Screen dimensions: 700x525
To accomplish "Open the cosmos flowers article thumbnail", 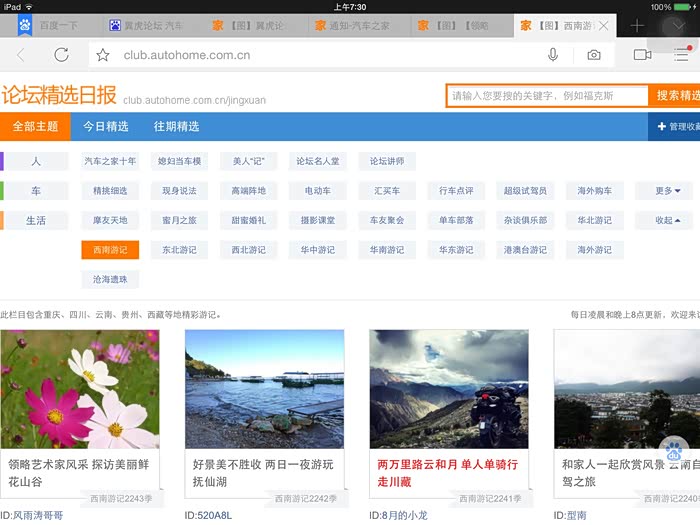I will (80, 388).
